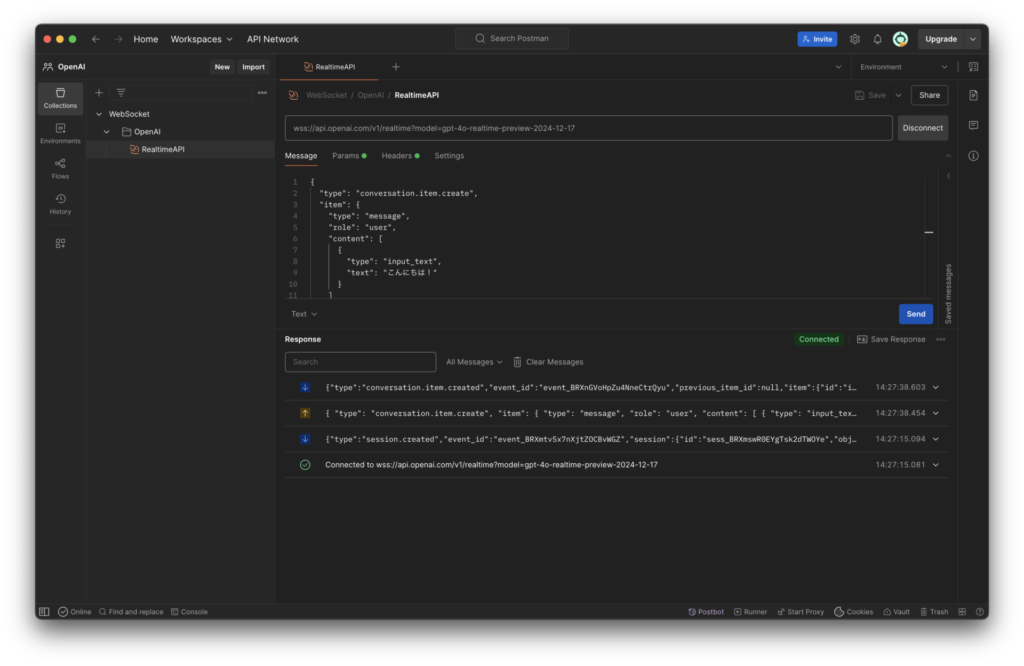The width and height of the screenshot is (1024, 666).
Task: Open environment quick look icon
Action: 973,67
